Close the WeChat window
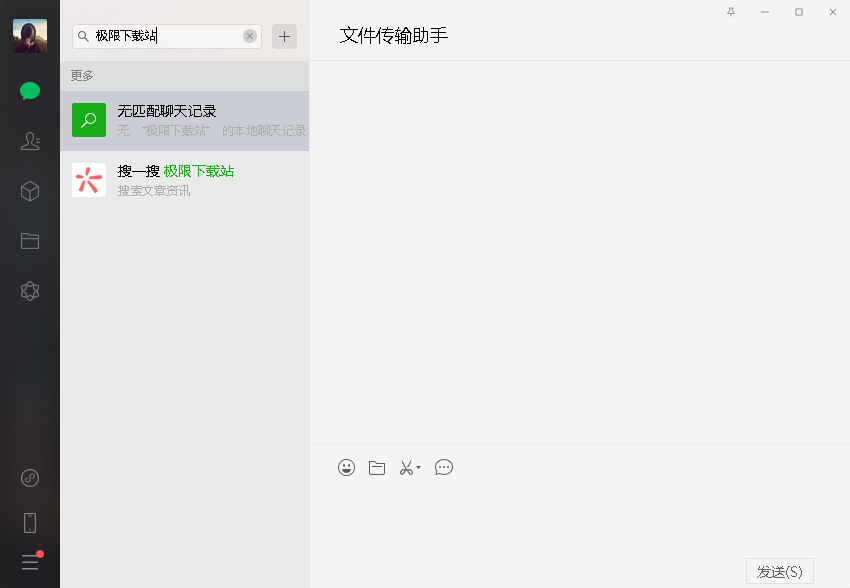The width and height of the screenshot is (850, 588). point(833,12)
